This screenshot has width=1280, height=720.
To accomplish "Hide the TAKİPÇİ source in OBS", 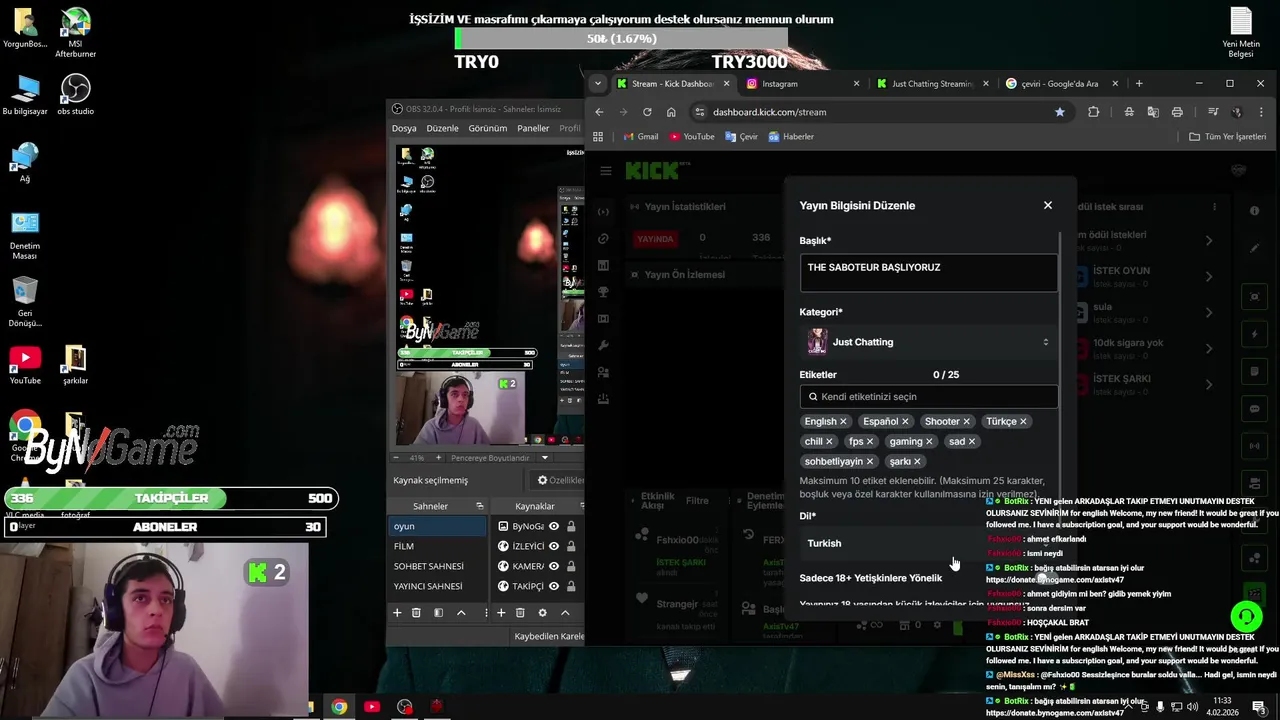I will [x=554, y=586].
